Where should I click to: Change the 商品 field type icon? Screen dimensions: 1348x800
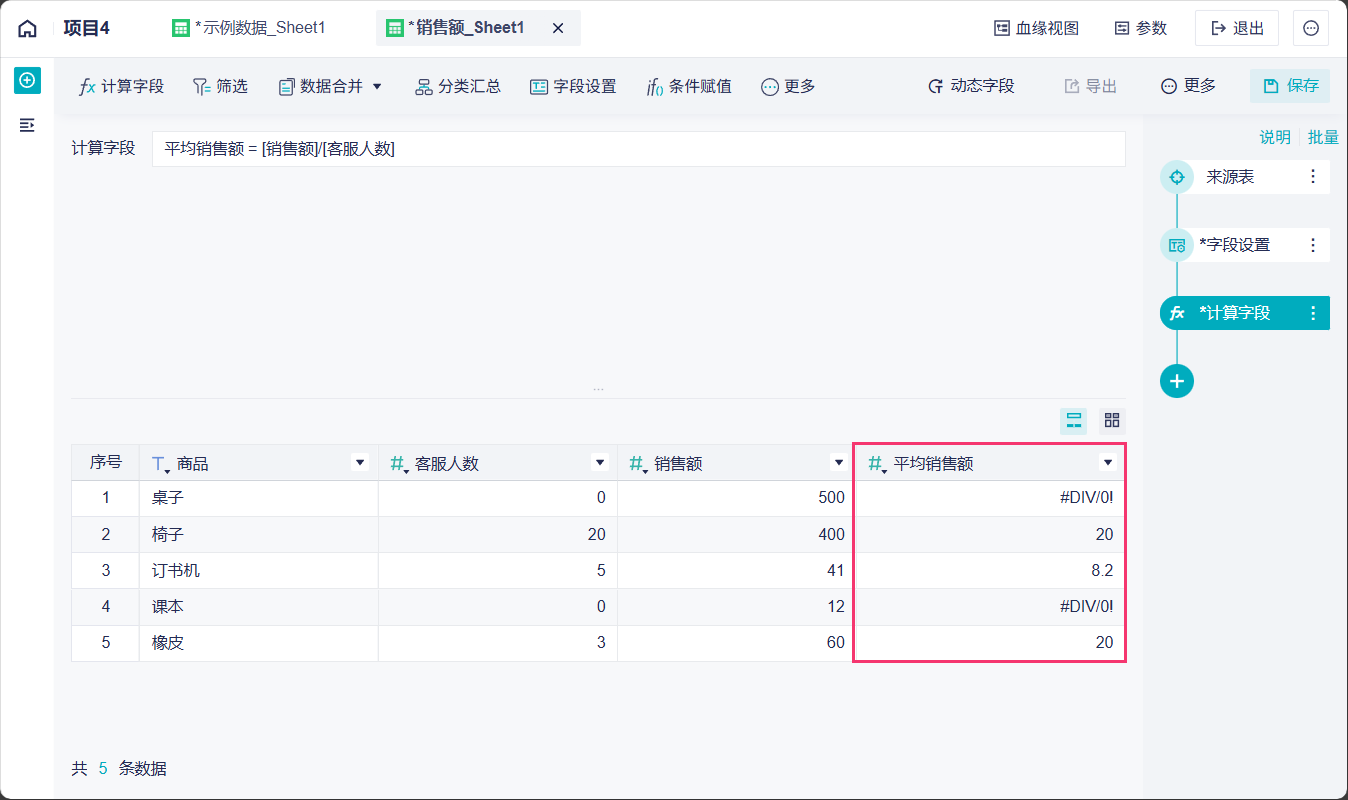click(160, 464)
